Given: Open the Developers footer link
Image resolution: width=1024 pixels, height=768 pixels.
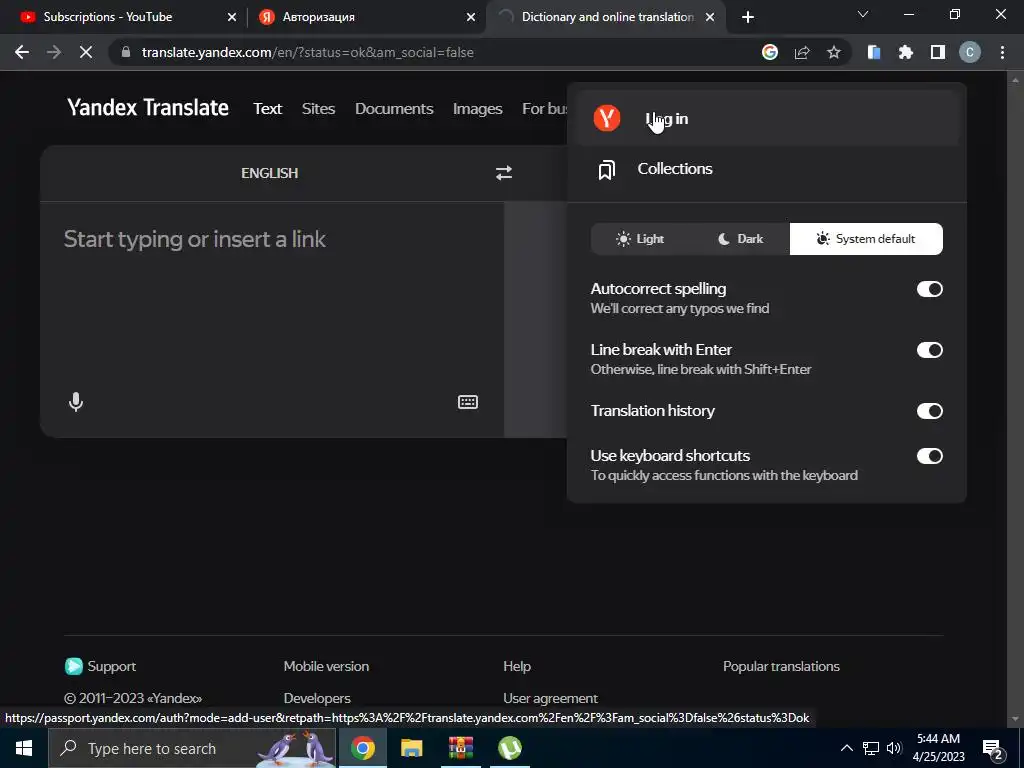Looking at the screenshot, I should click(317, 698).
